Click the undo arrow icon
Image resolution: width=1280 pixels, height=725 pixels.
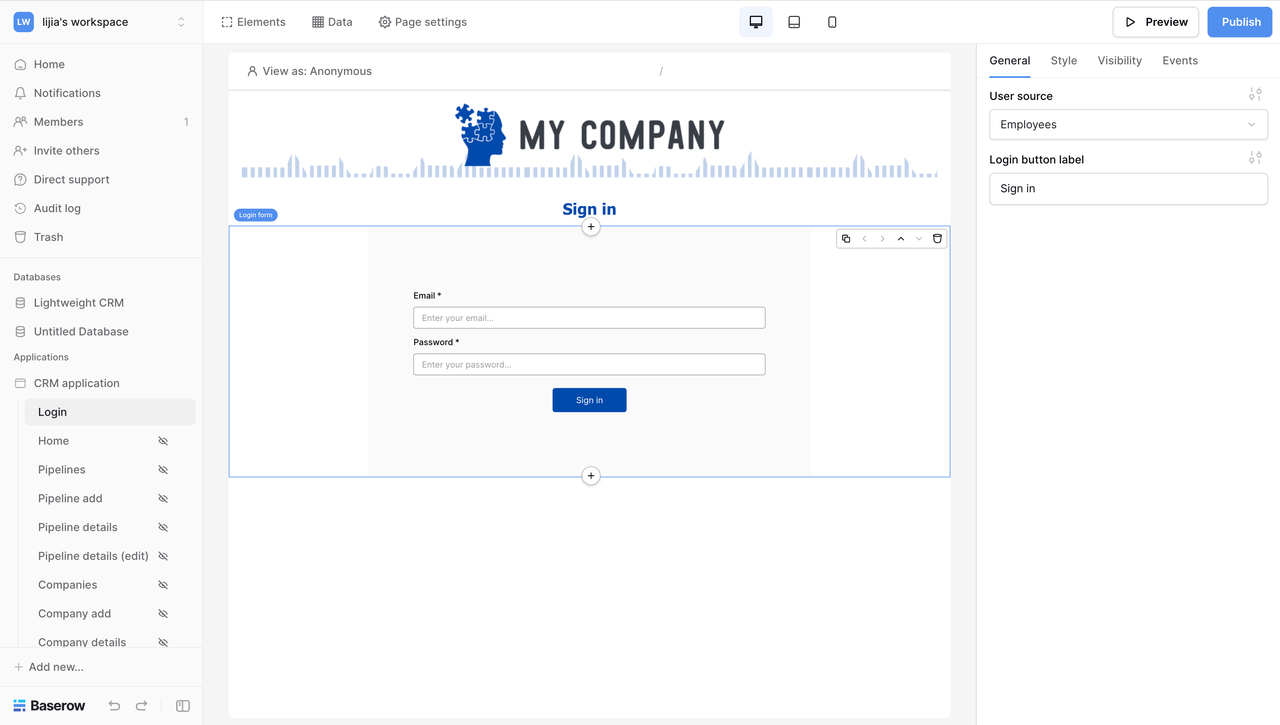coord(114,706)
